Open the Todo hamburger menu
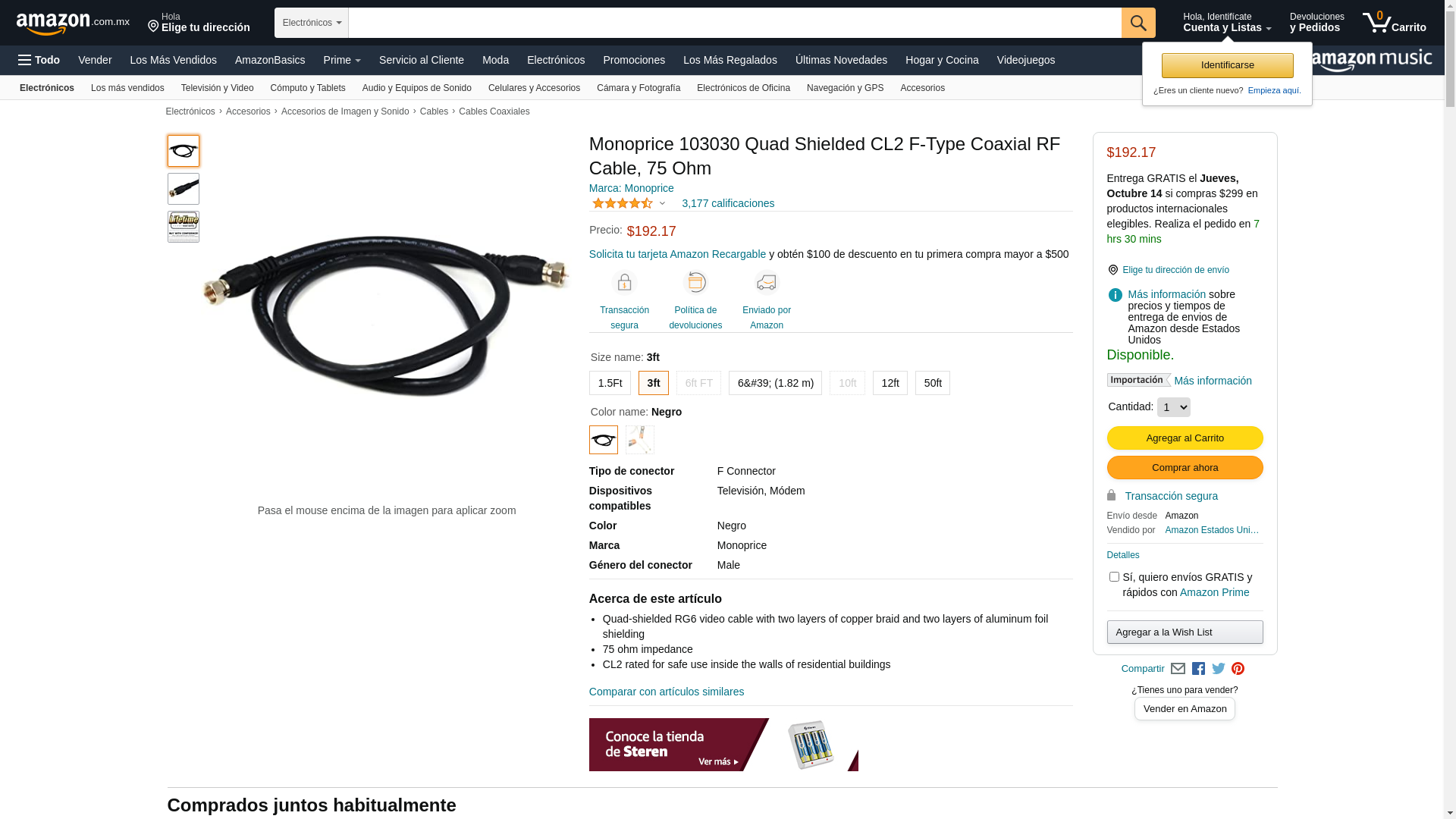 [x=39, y=60]
